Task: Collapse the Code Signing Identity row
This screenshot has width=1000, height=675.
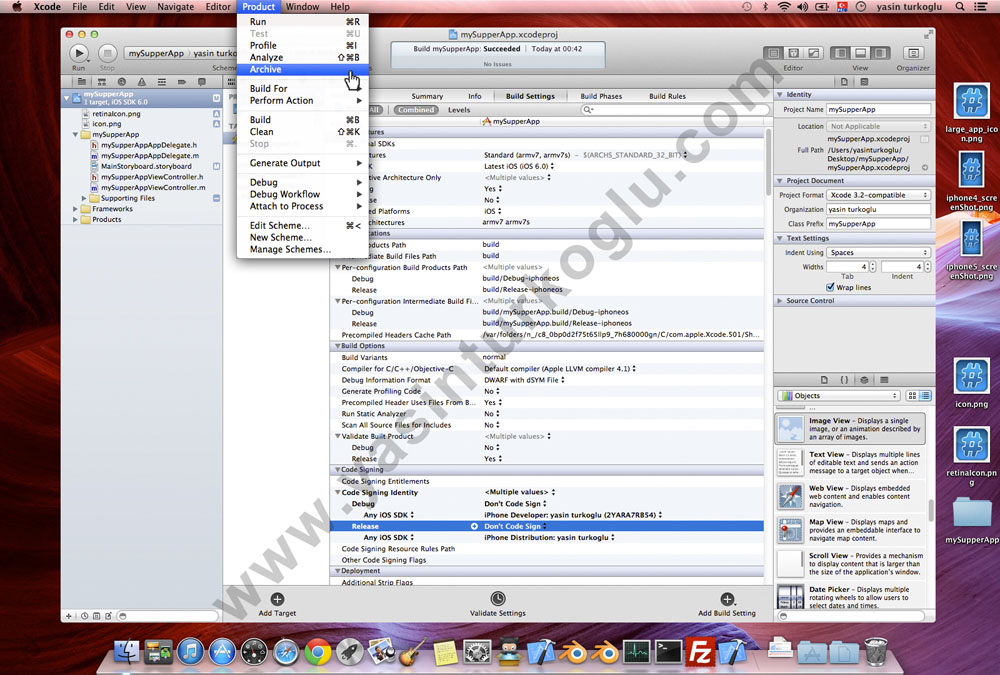Action: (x=337, y=493)
